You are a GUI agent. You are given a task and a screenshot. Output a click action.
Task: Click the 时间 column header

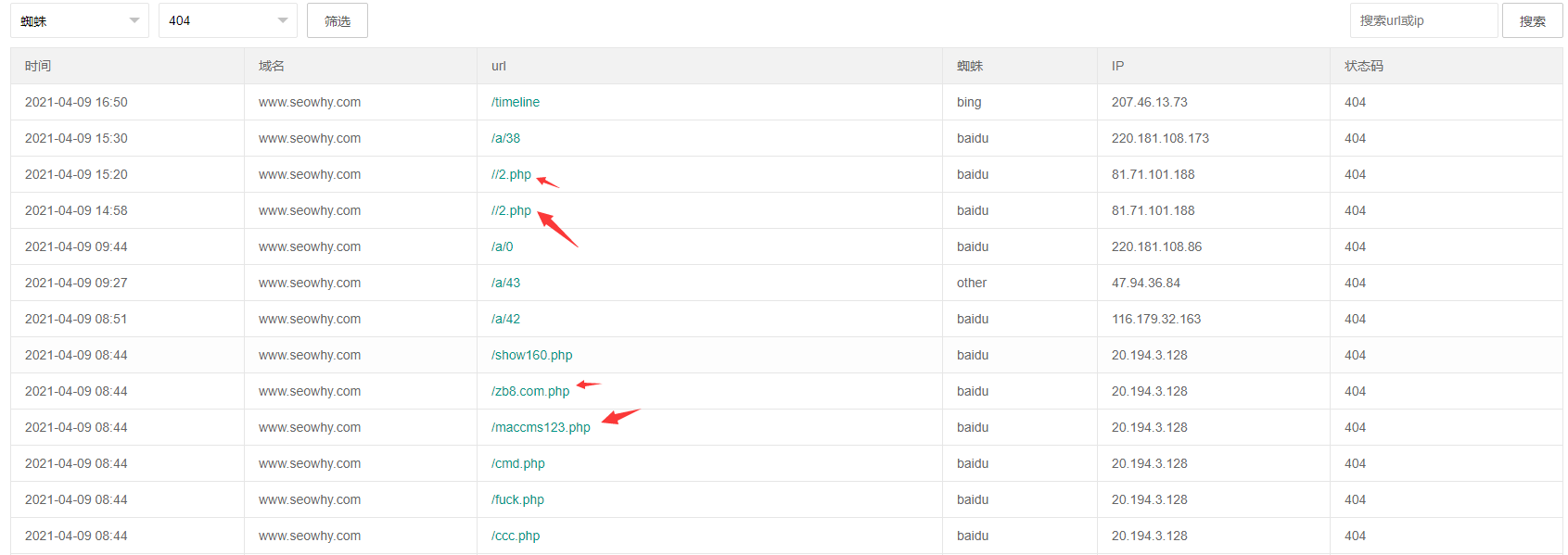[38, 66]
